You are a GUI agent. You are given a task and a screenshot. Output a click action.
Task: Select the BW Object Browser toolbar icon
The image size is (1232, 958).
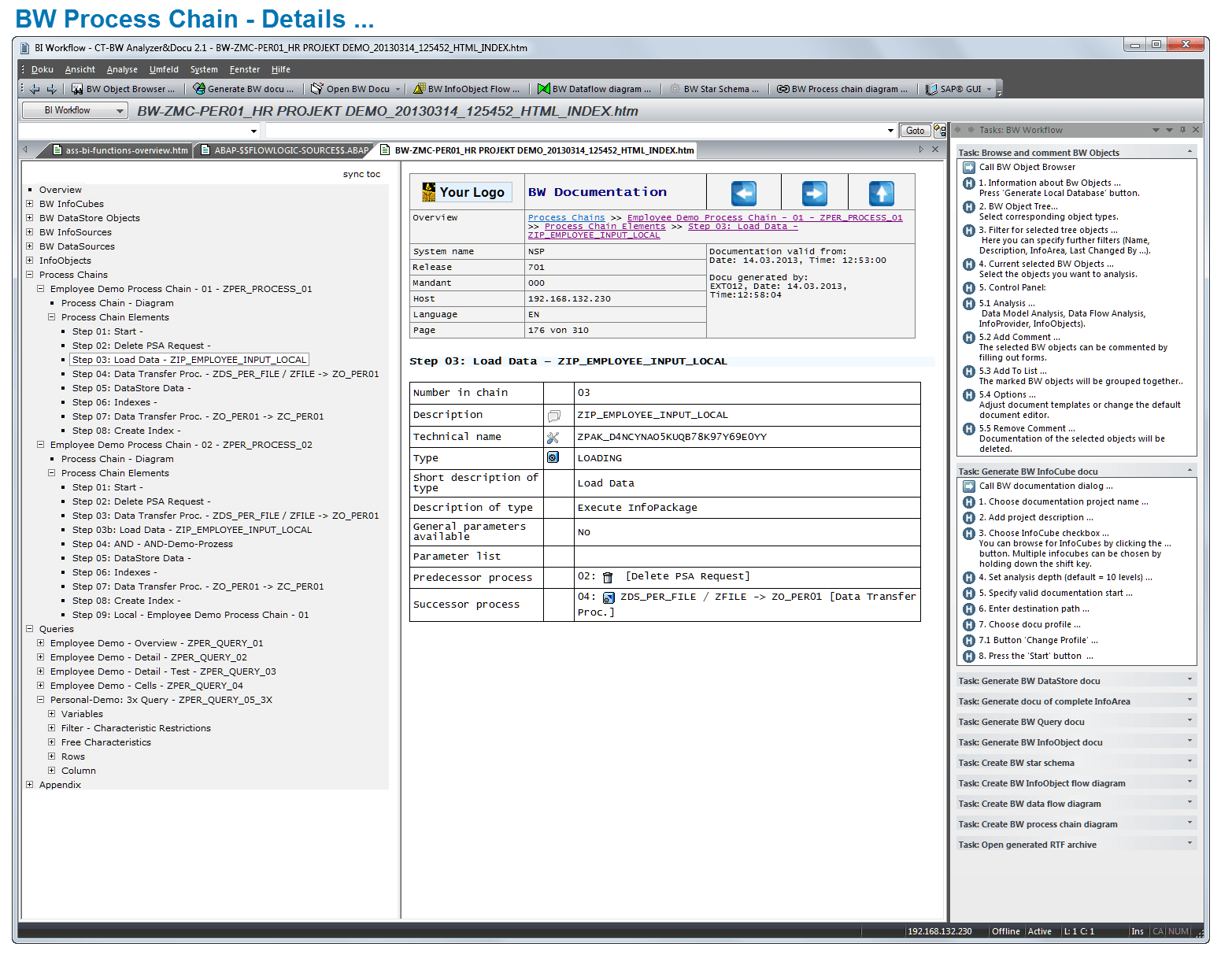click(x=77, y=88)
